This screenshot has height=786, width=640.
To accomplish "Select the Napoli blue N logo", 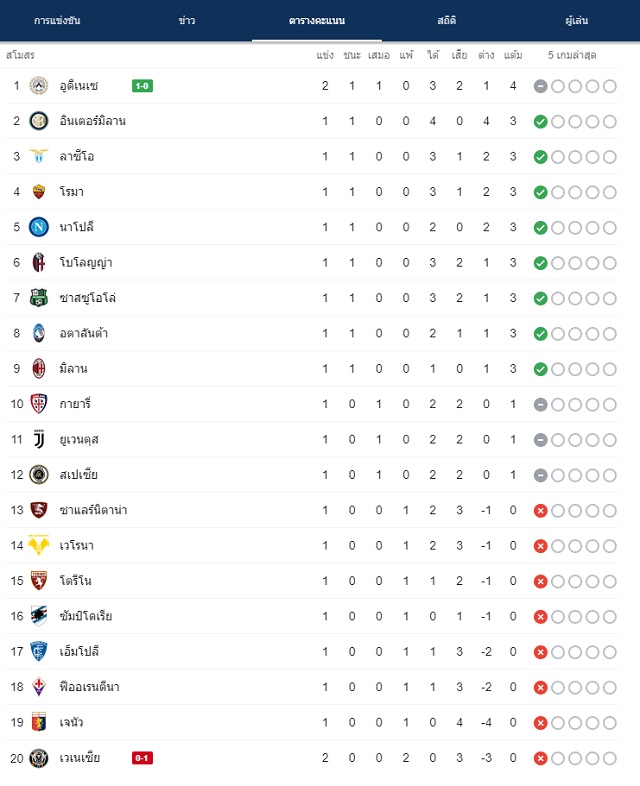I will [x=39, y=227].
